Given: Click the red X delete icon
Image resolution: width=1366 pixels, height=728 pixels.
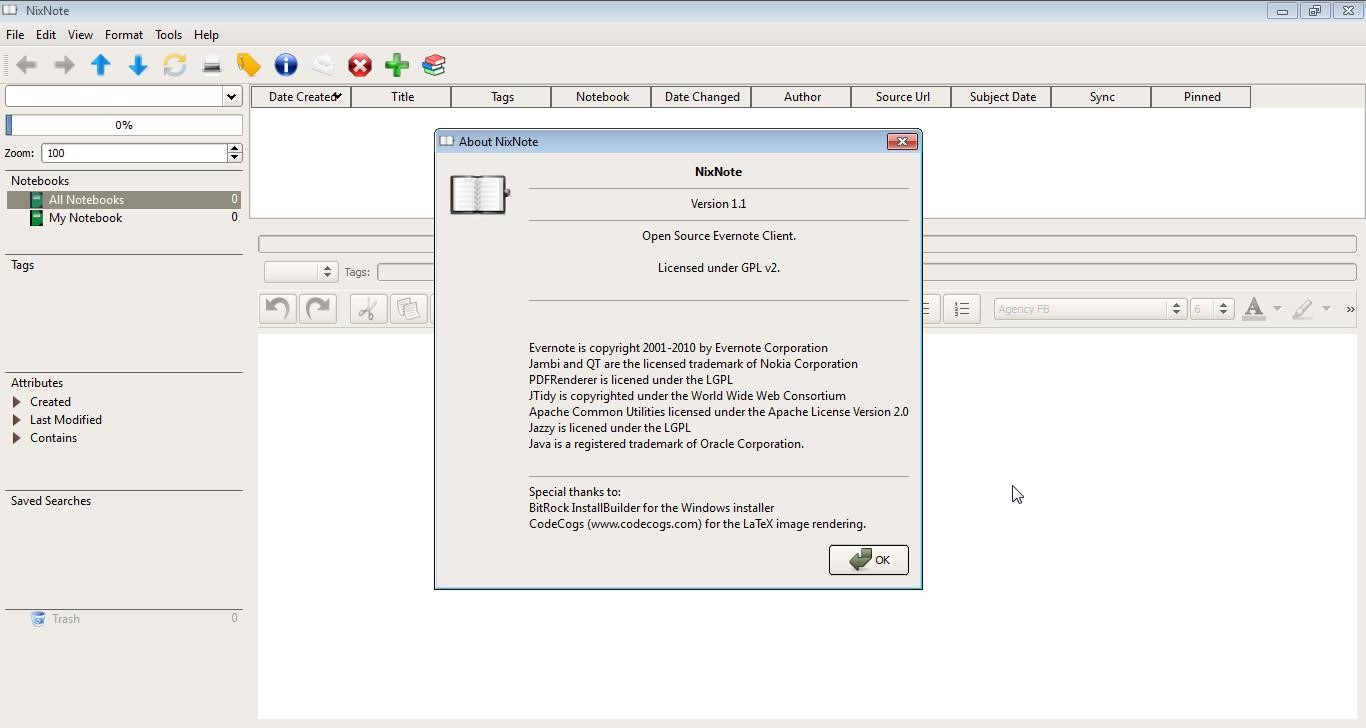Looking at the screenshot, I should point(359,66).
